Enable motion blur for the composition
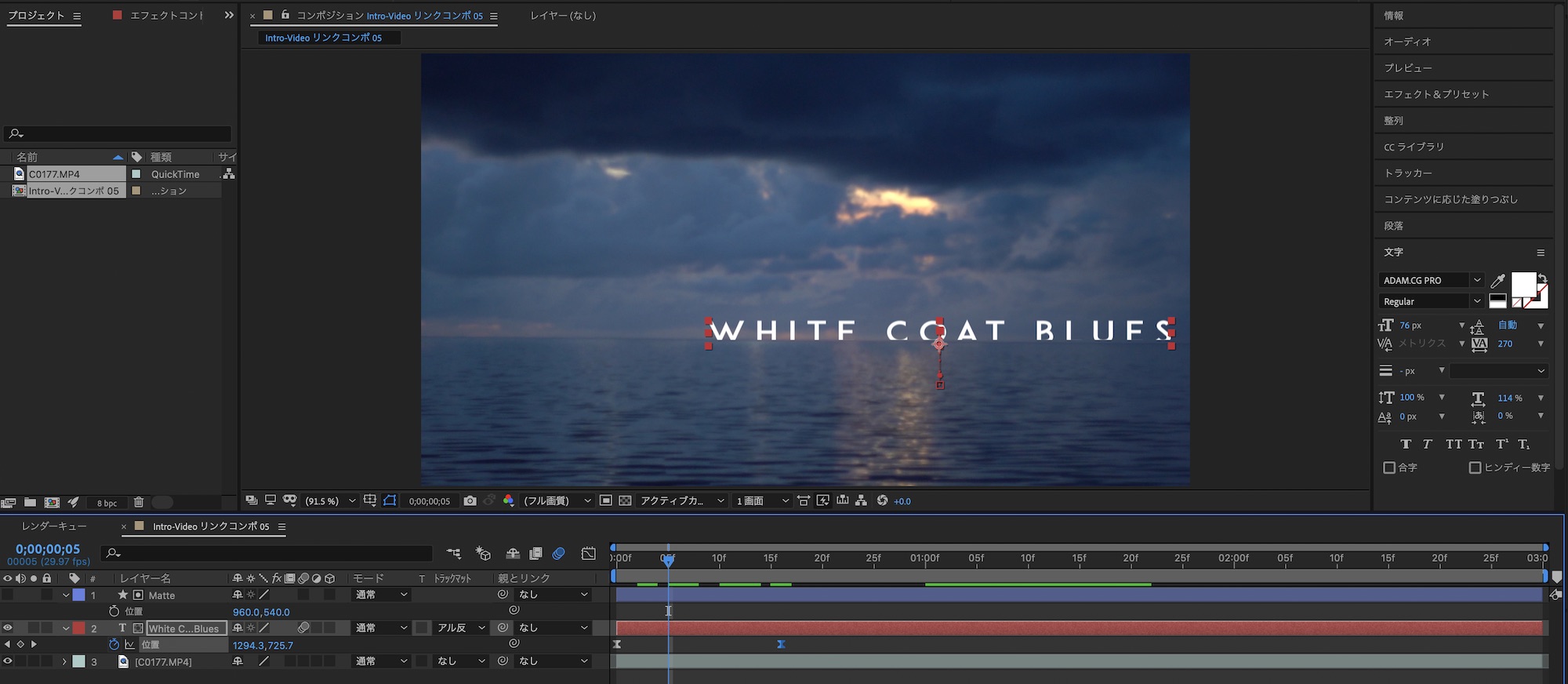 [558, 554]
